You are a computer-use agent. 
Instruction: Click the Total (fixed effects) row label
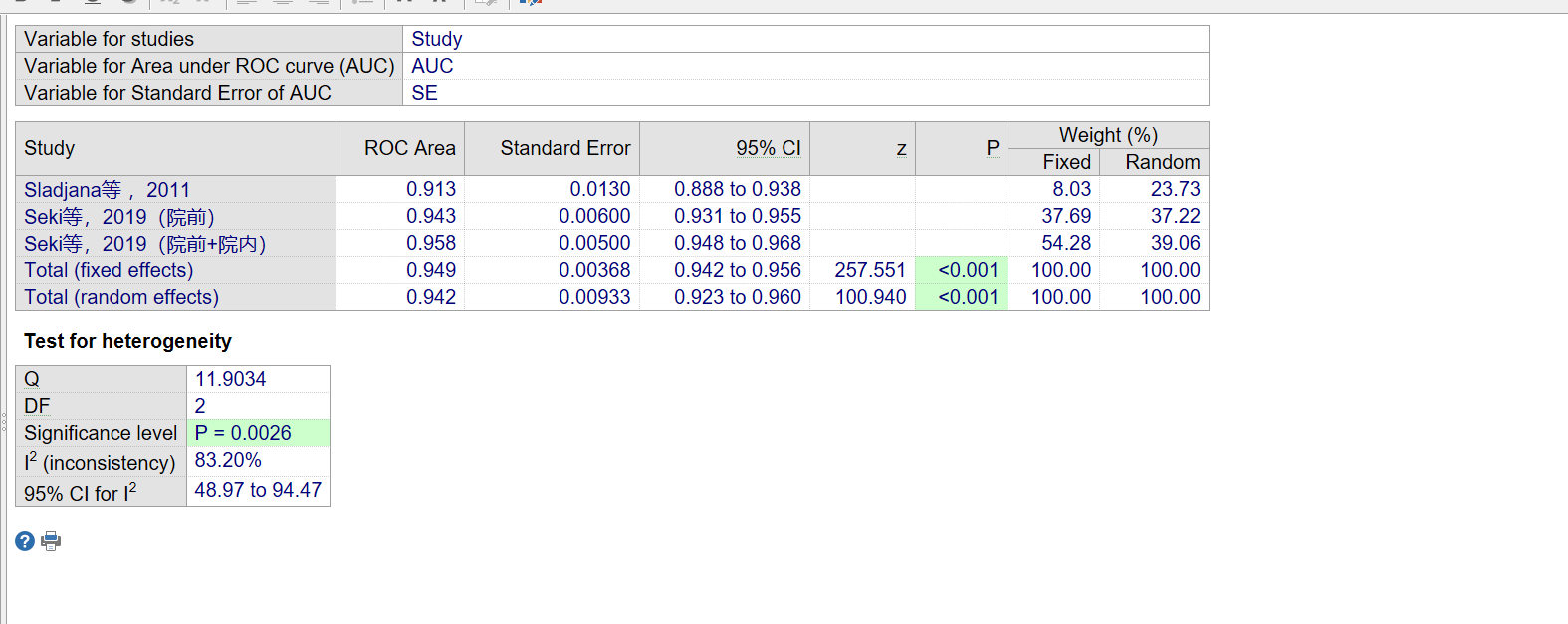[109, 270]
